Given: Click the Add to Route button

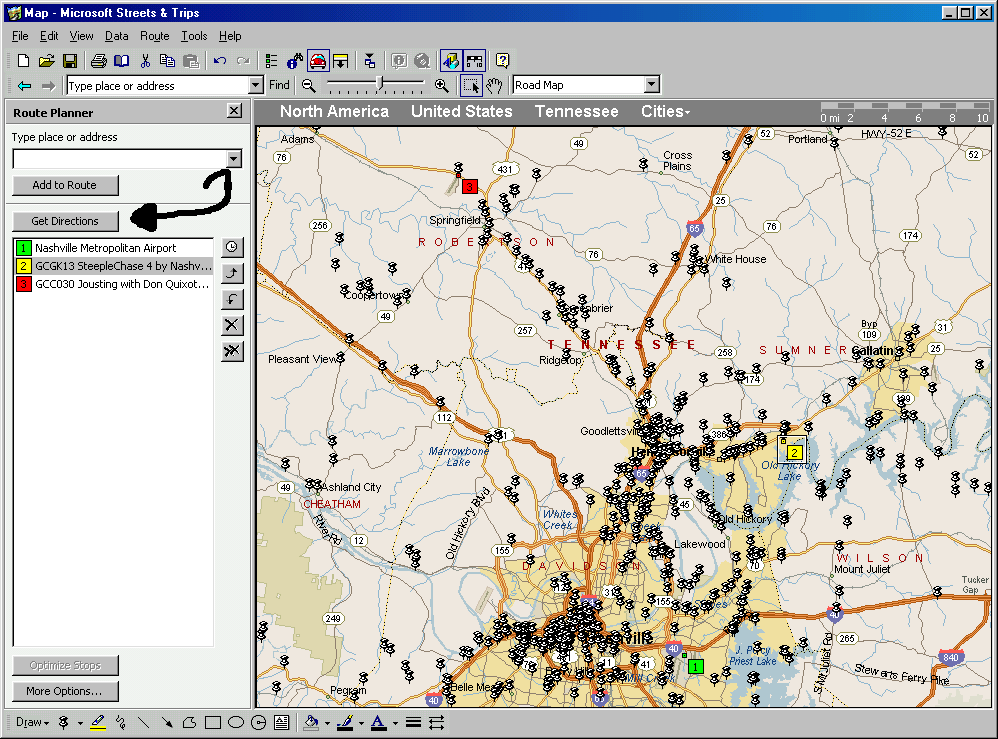Looking at the screenshot, I should tap(65, 185).
